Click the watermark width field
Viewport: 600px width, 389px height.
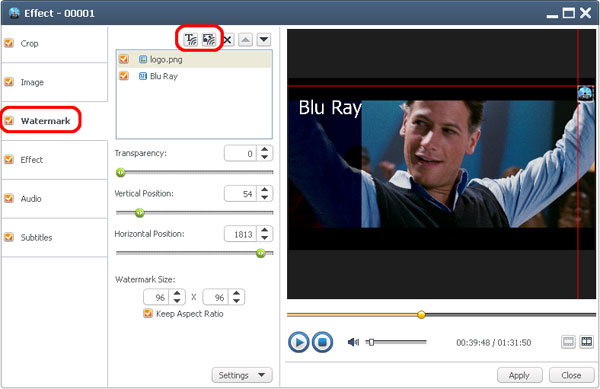(x=156, y=297)
